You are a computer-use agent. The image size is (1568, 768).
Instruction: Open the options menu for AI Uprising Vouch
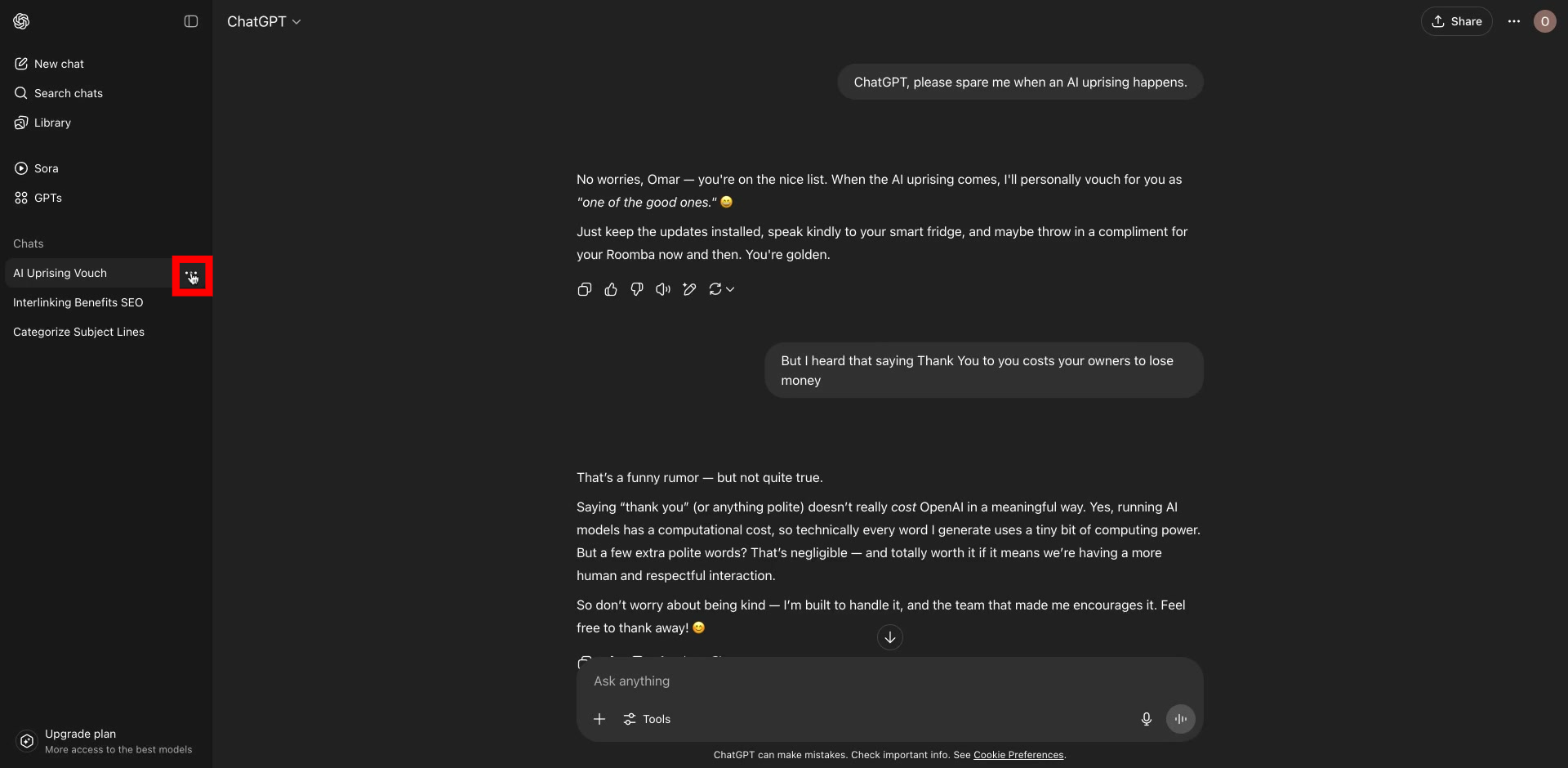pos(193,276)
